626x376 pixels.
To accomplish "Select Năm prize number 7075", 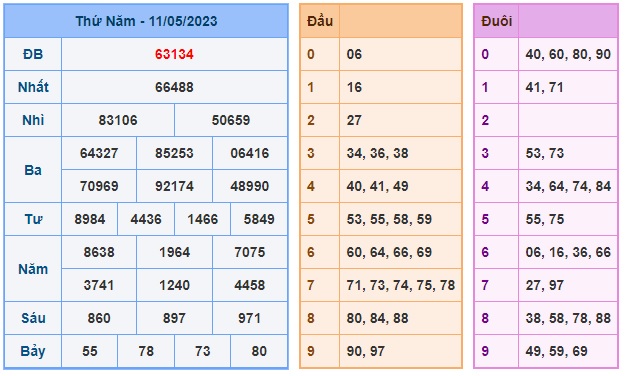I will point(250,252).
